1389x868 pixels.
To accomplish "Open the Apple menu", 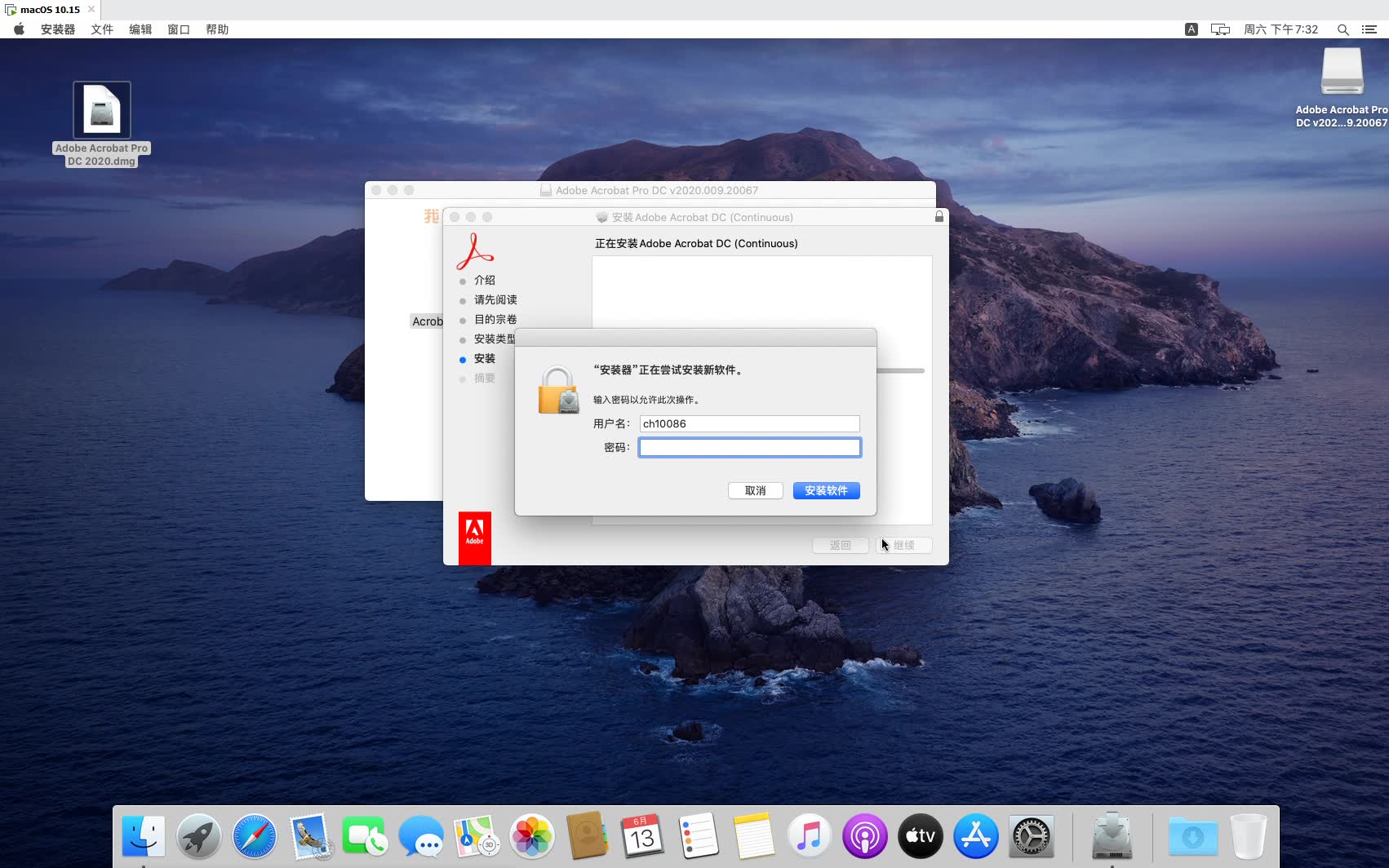I will 19,29.
